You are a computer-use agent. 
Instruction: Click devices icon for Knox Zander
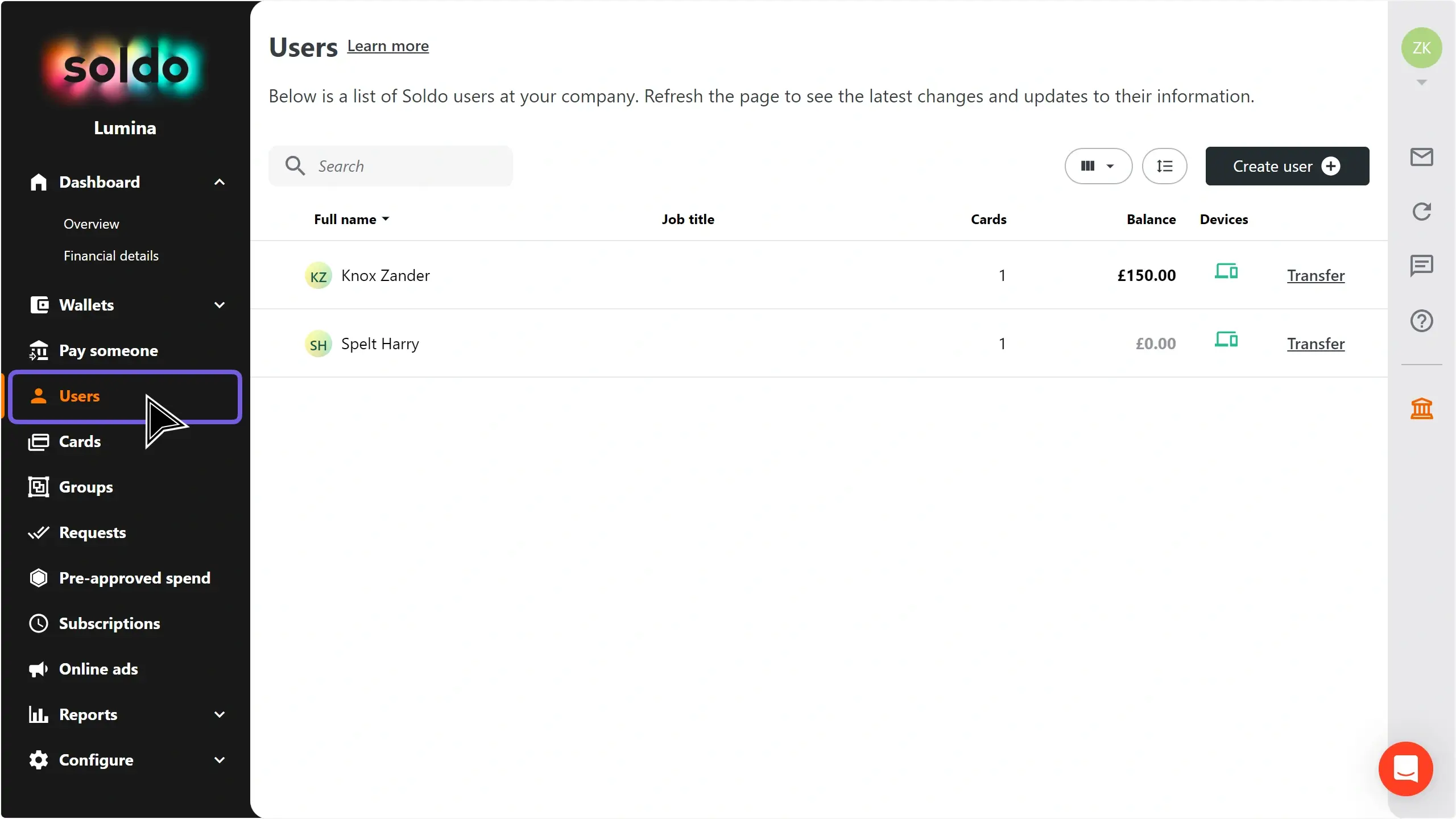[1226, 271]
